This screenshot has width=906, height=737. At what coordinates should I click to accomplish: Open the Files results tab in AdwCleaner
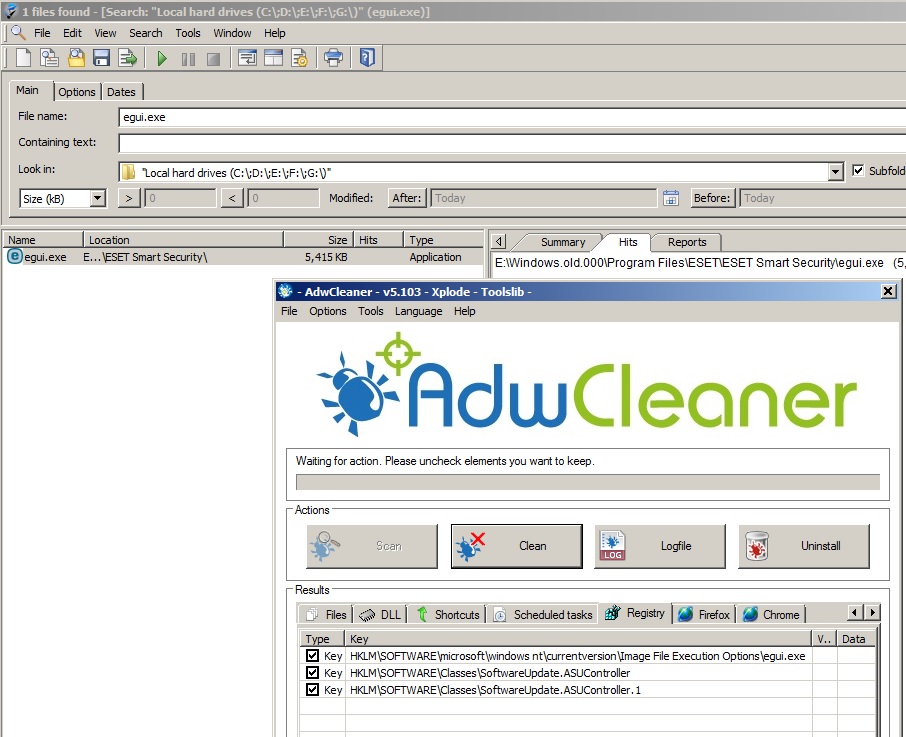(326, 615)
